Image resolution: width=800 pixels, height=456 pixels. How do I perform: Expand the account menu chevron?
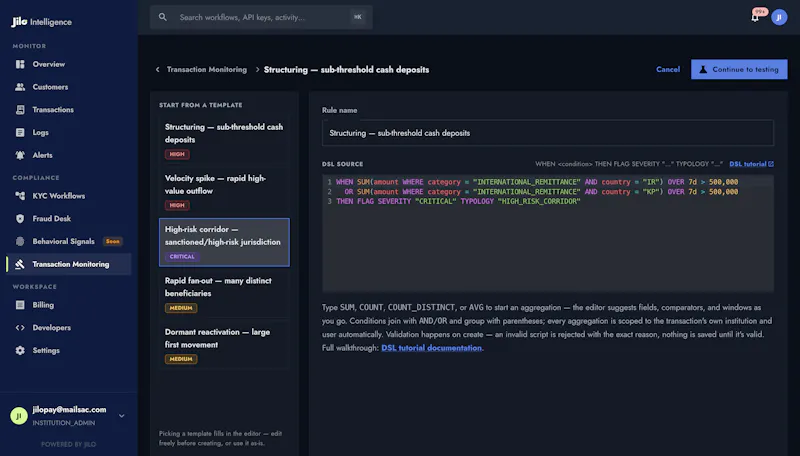121,416
